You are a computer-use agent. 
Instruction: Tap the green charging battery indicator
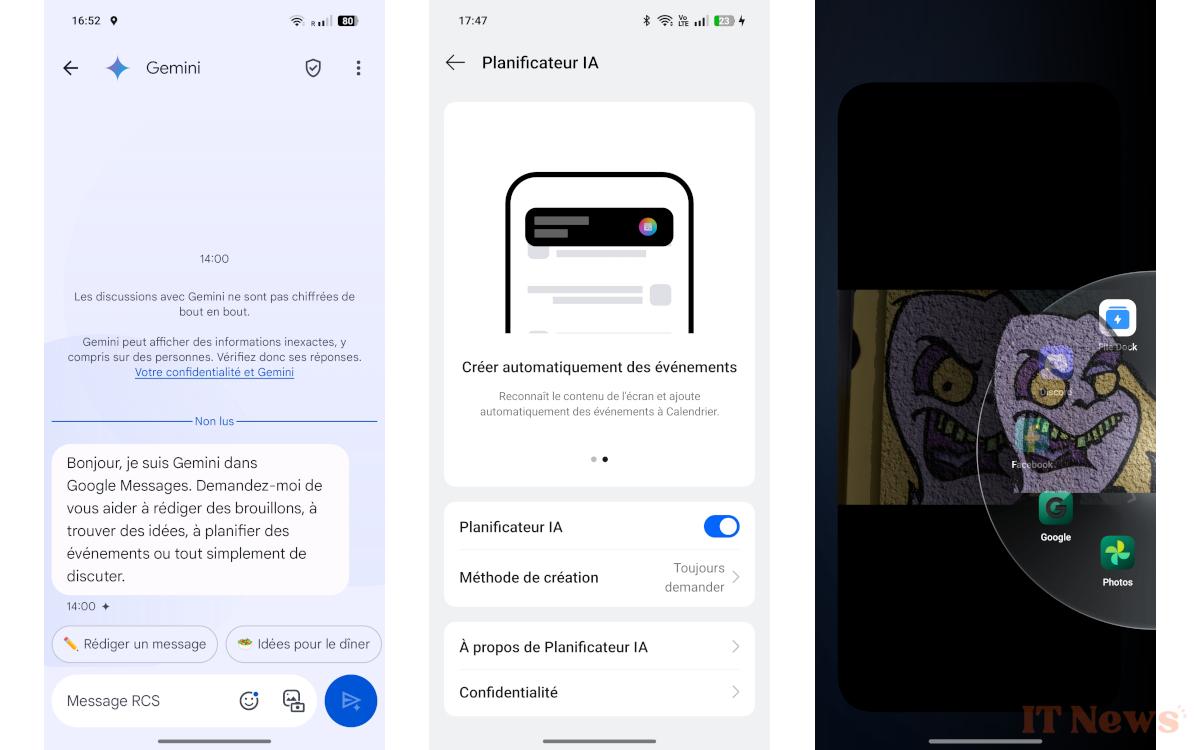(724, 20)
